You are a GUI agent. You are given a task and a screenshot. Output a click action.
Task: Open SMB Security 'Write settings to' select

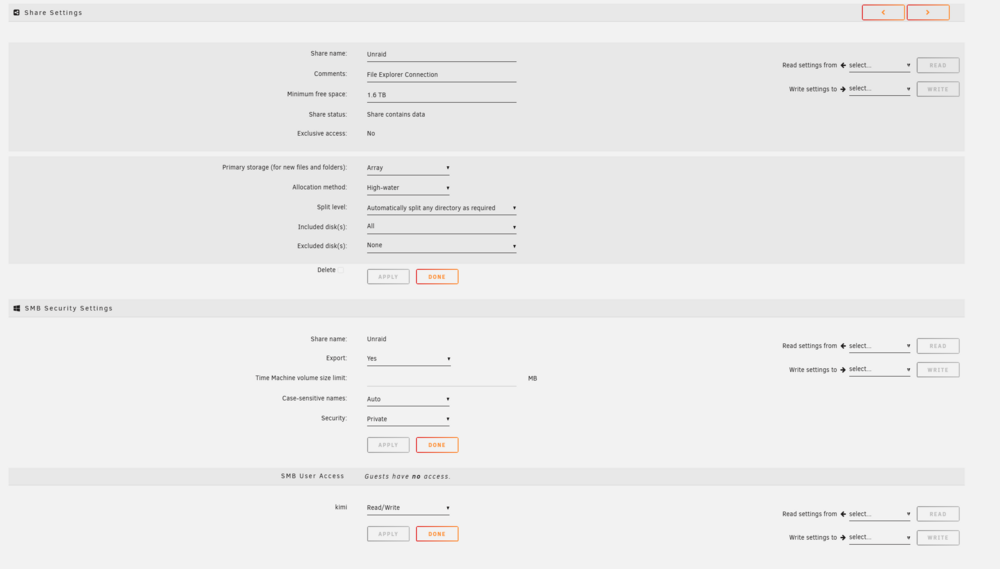coord(879,369)
